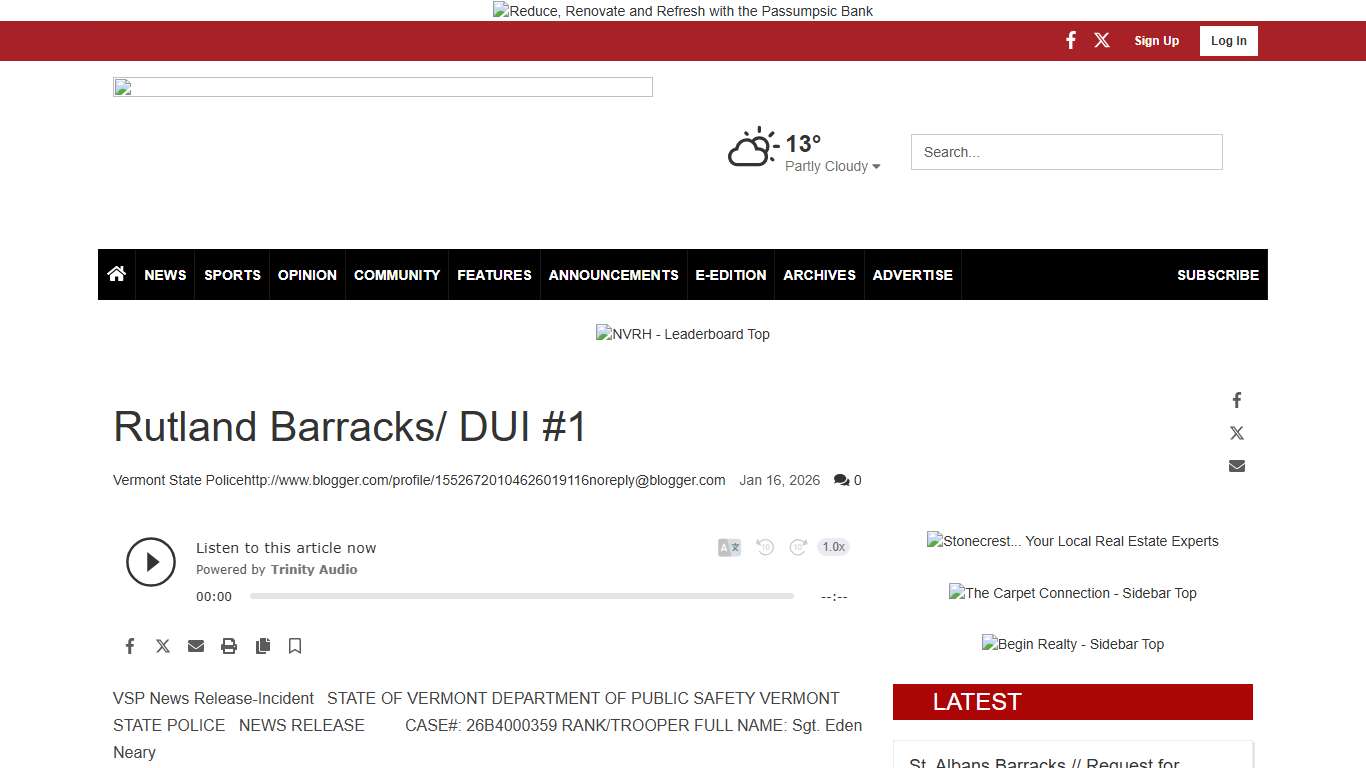Click the audio translate language icon
The image size is (1366, 768).
pos(729,547)
